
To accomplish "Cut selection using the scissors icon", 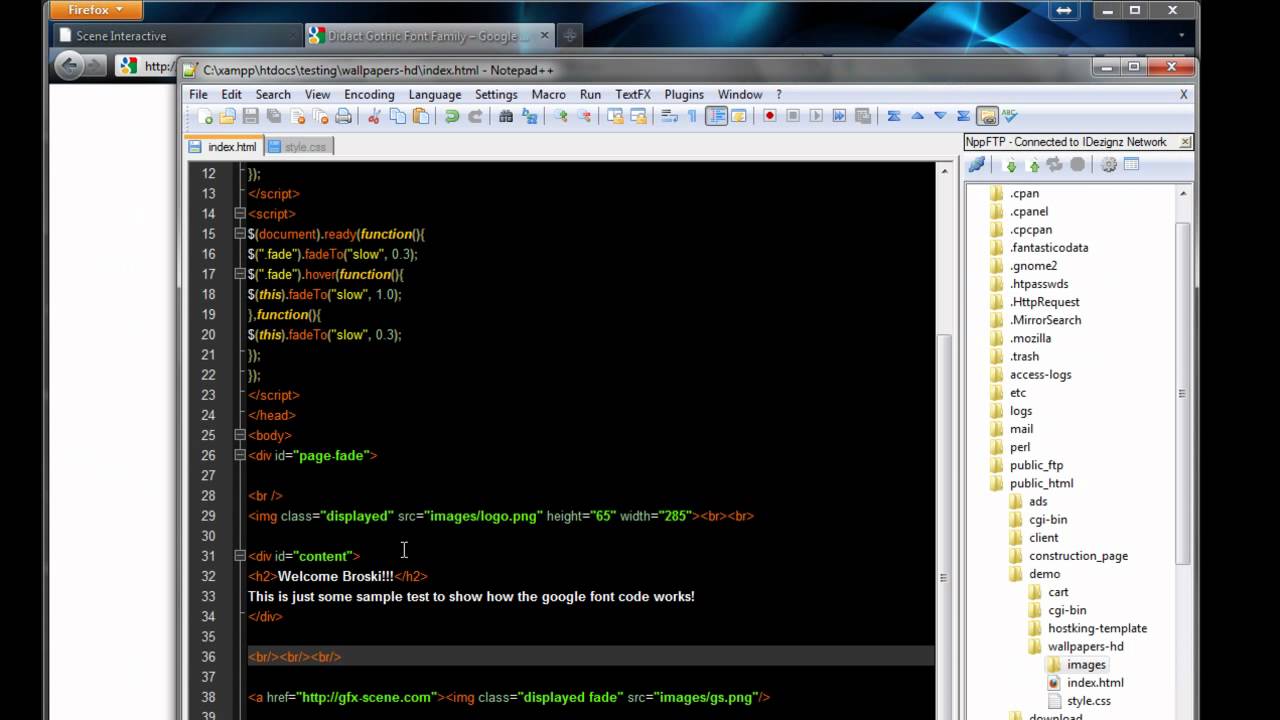I will tap(374, 117).
